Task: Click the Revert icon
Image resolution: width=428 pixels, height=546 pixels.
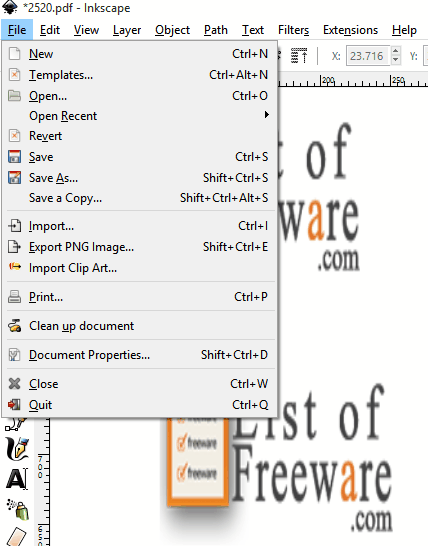Action: click(14, 136)
